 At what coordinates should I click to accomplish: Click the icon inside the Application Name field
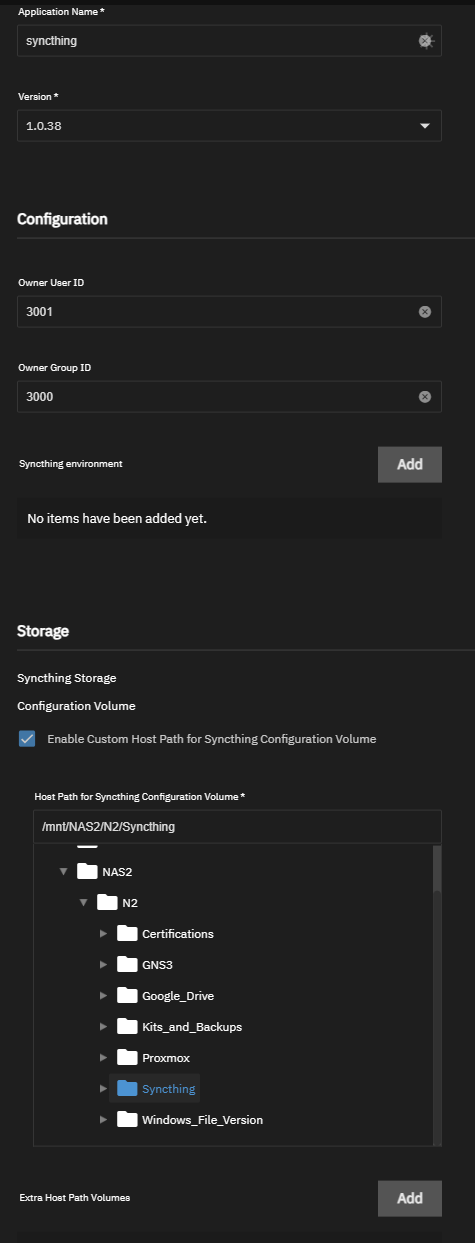pos(425,41)
